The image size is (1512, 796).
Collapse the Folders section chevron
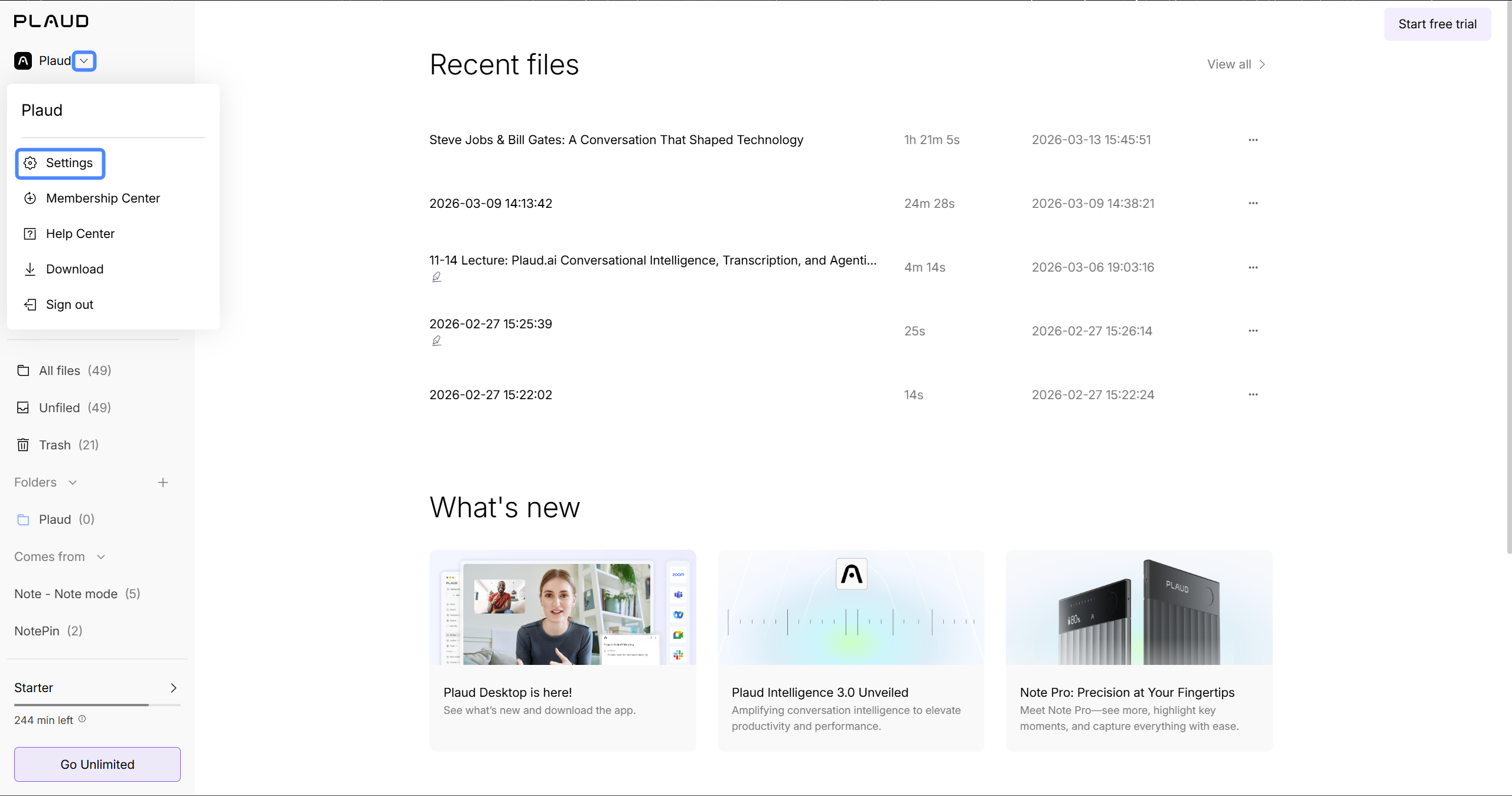click(x=73, y=482)
